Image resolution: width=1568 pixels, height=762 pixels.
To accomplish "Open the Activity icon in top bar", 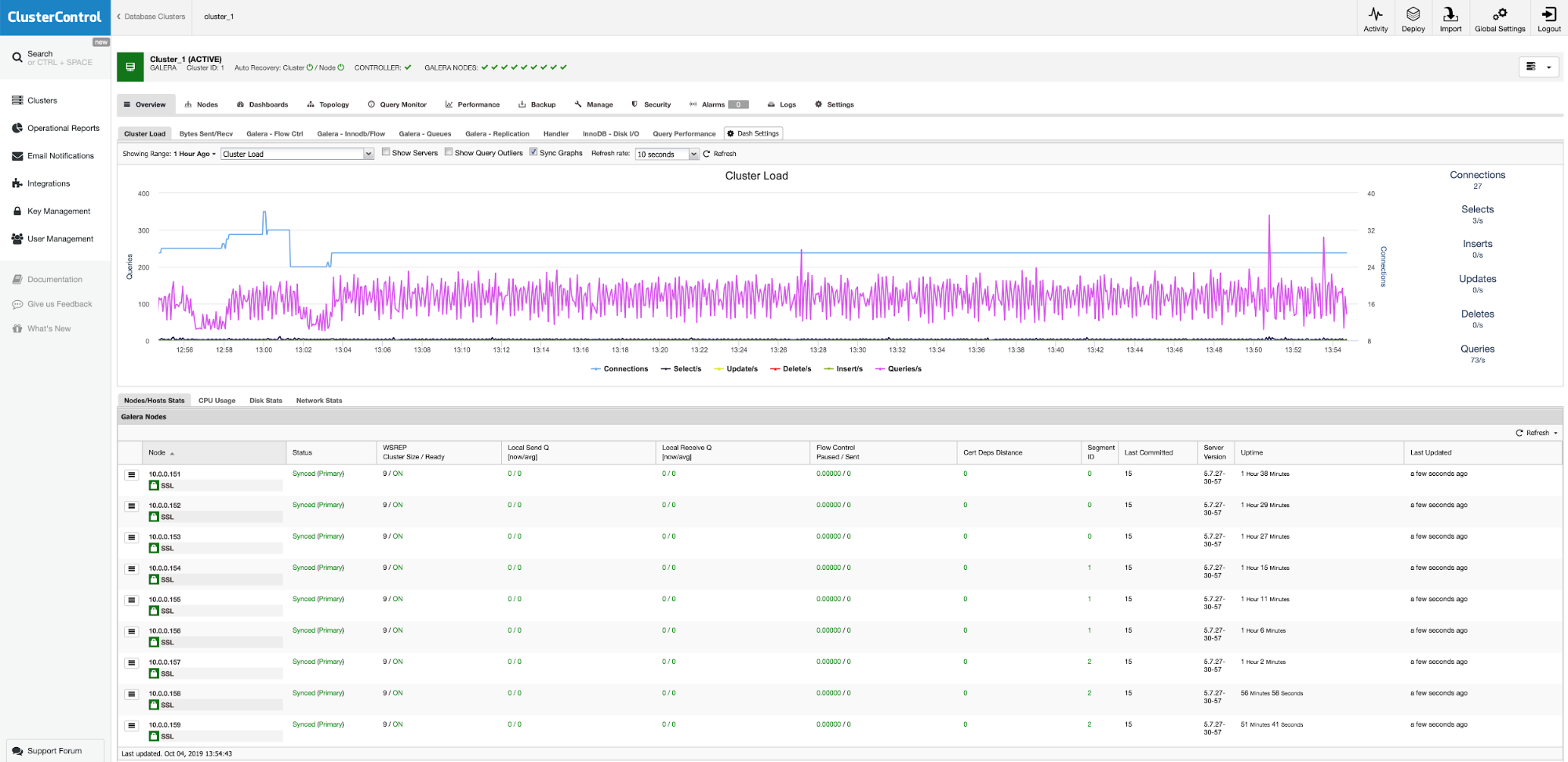I will pos(1375,15).
